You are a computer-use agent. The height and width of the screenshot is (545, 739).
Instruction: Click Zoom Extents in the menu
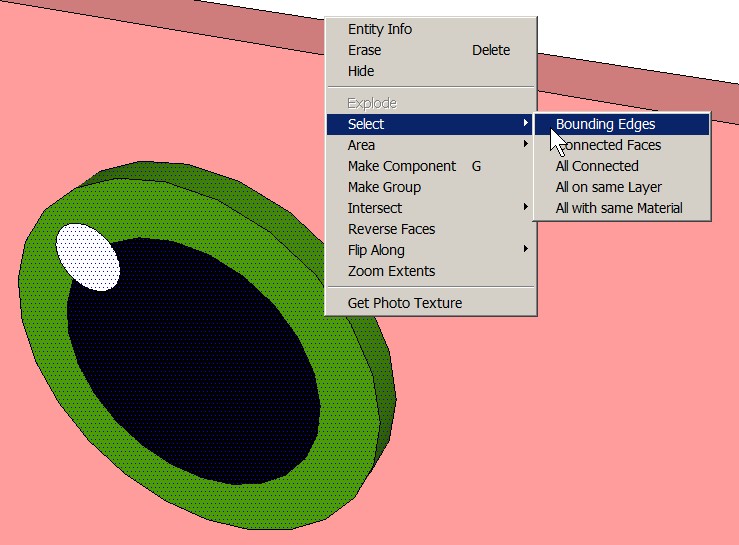coord(391,271)
